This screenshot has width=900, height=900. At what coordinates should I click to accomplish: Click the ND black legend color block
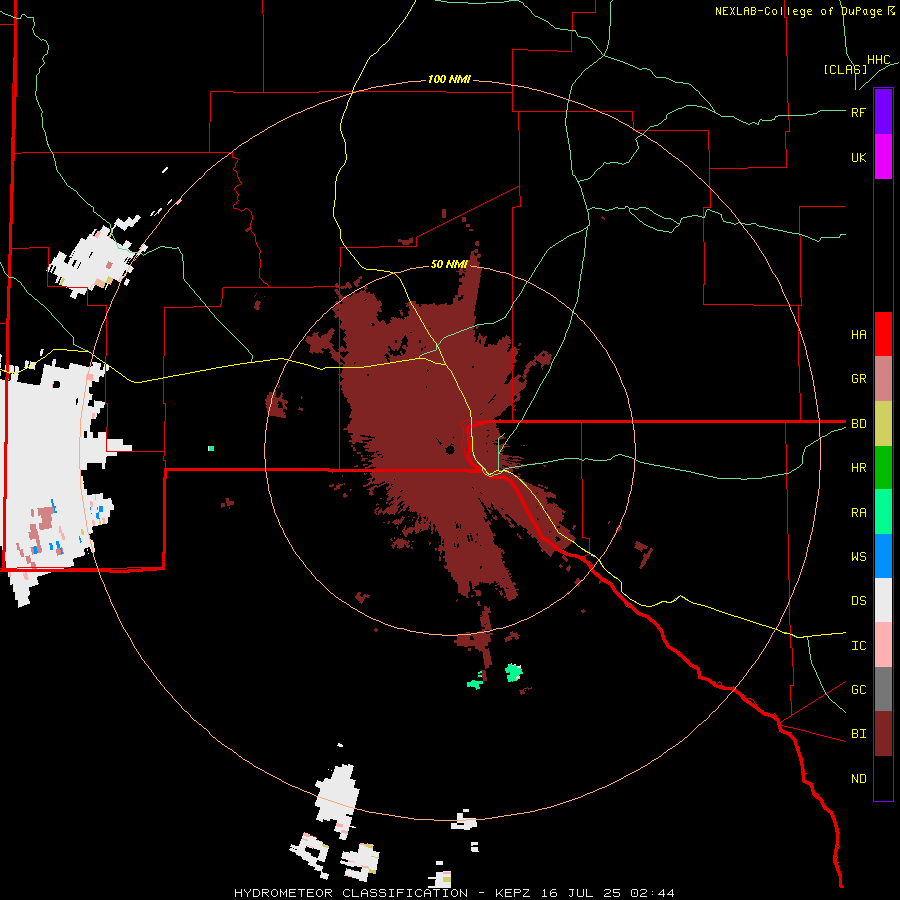pos(883,778)
